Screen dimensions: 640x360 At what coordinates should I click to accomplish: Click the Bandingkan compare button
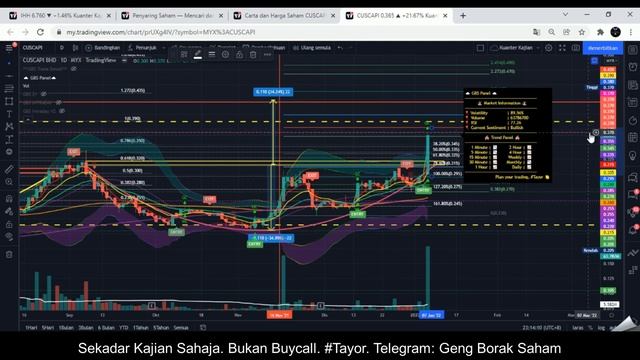coord(103,48)
